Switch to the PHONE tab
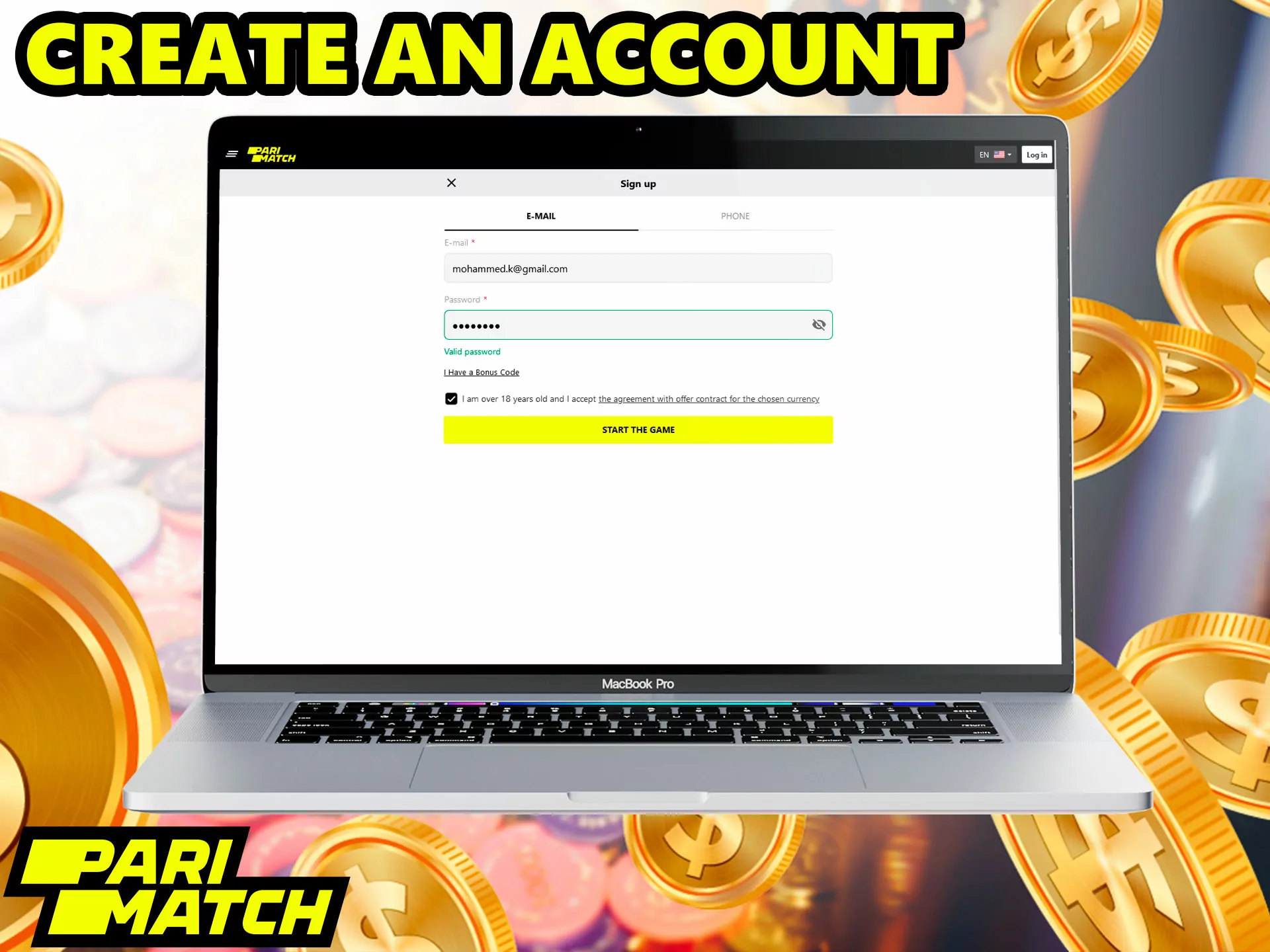 click(734, 216)
